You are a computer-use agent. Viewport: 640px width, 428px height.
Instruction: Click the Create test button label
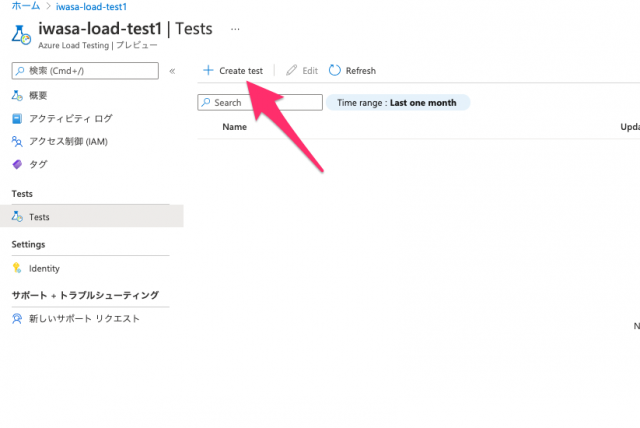click(241, 71)
